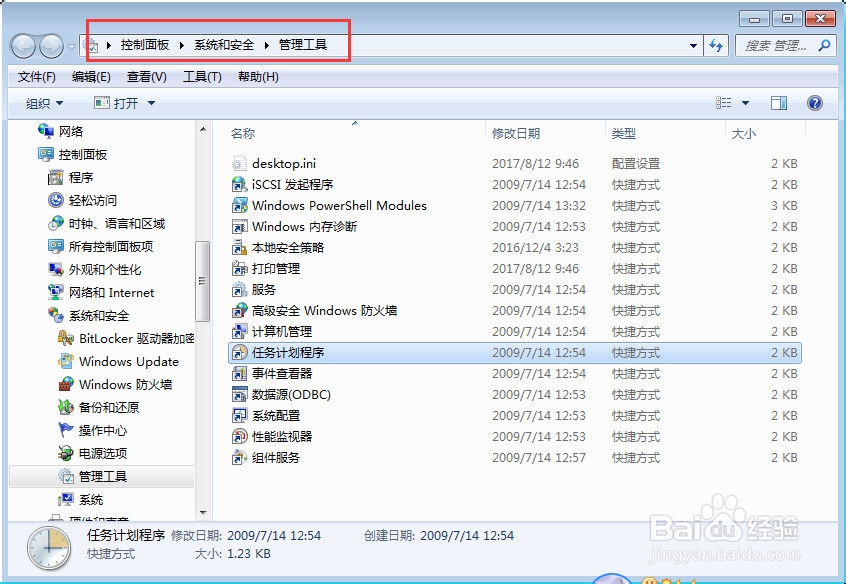Select 管理工具 in the left sidebar
Screen dimensions: 846x584
(x=103, y=477)
